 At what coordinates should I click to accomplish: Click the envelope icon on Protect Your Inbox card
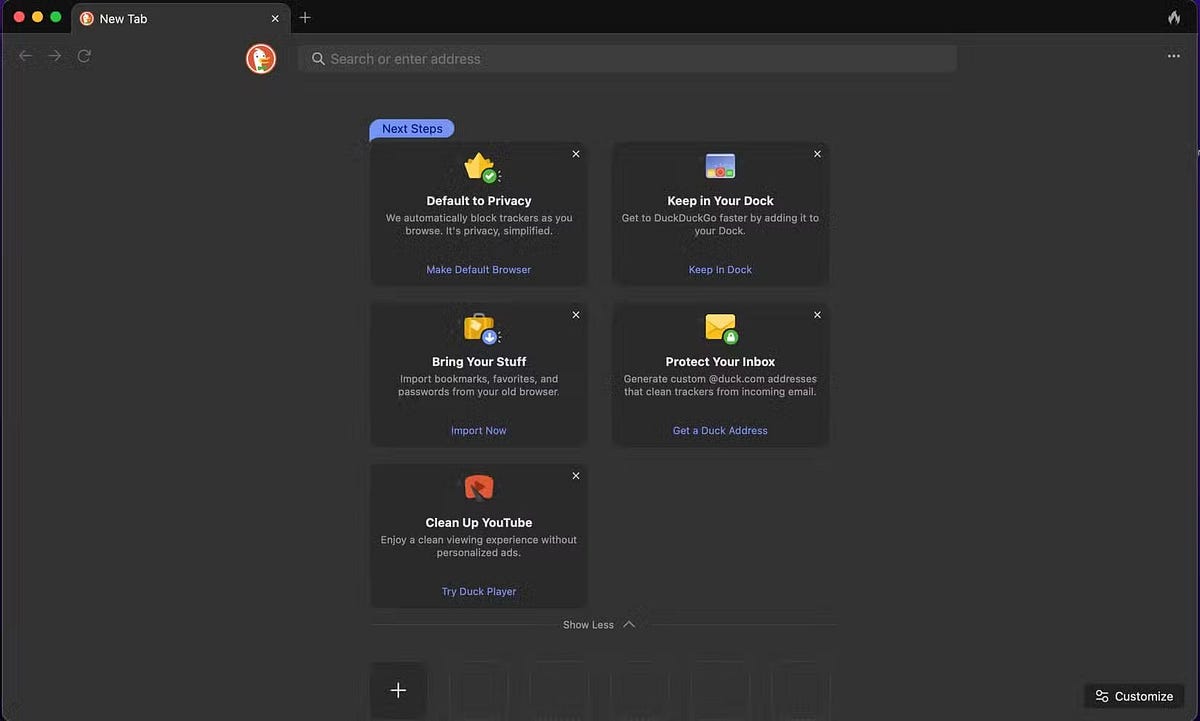coord(720,327)
